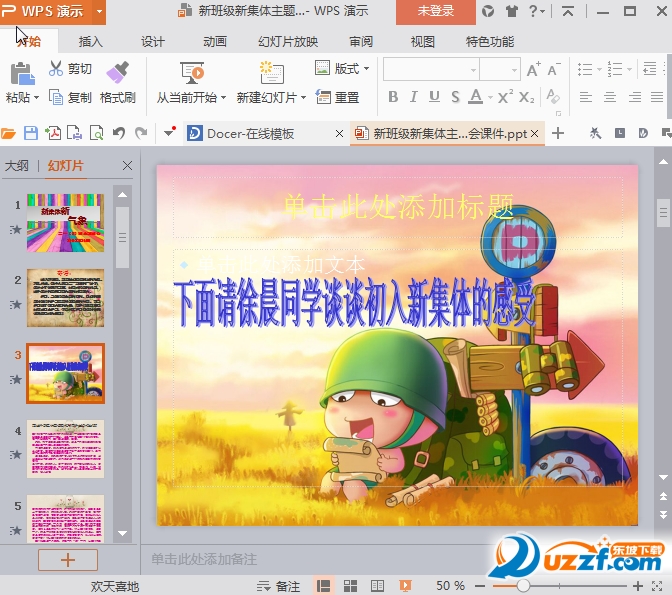The width and height of the screenshot is (672, 595).
Task: Export to PDF icon in quick toolbar
Action: (x=53, y=134)
